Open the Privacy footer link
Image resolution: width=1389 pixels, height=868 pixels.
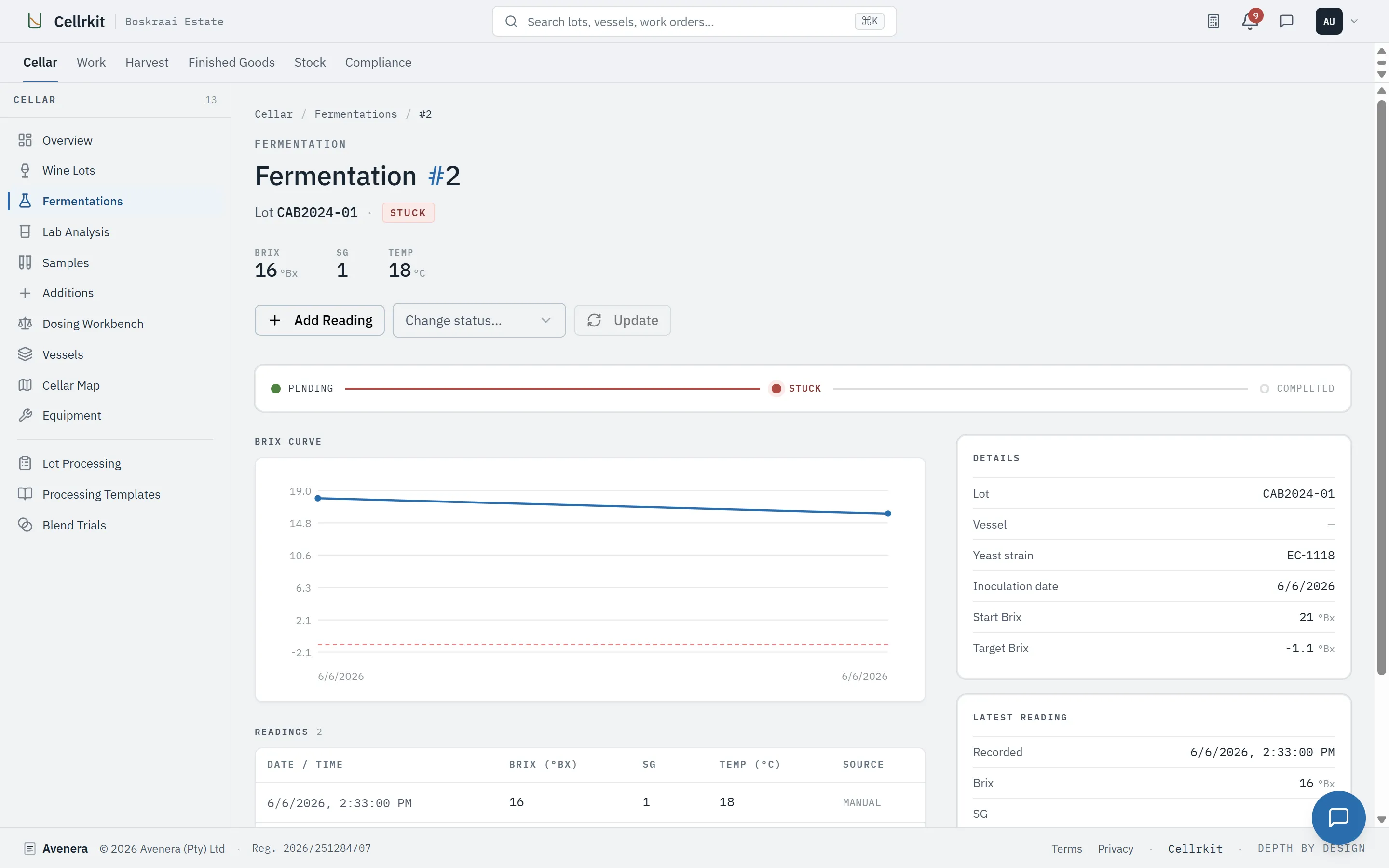[x=1115, y=849]
